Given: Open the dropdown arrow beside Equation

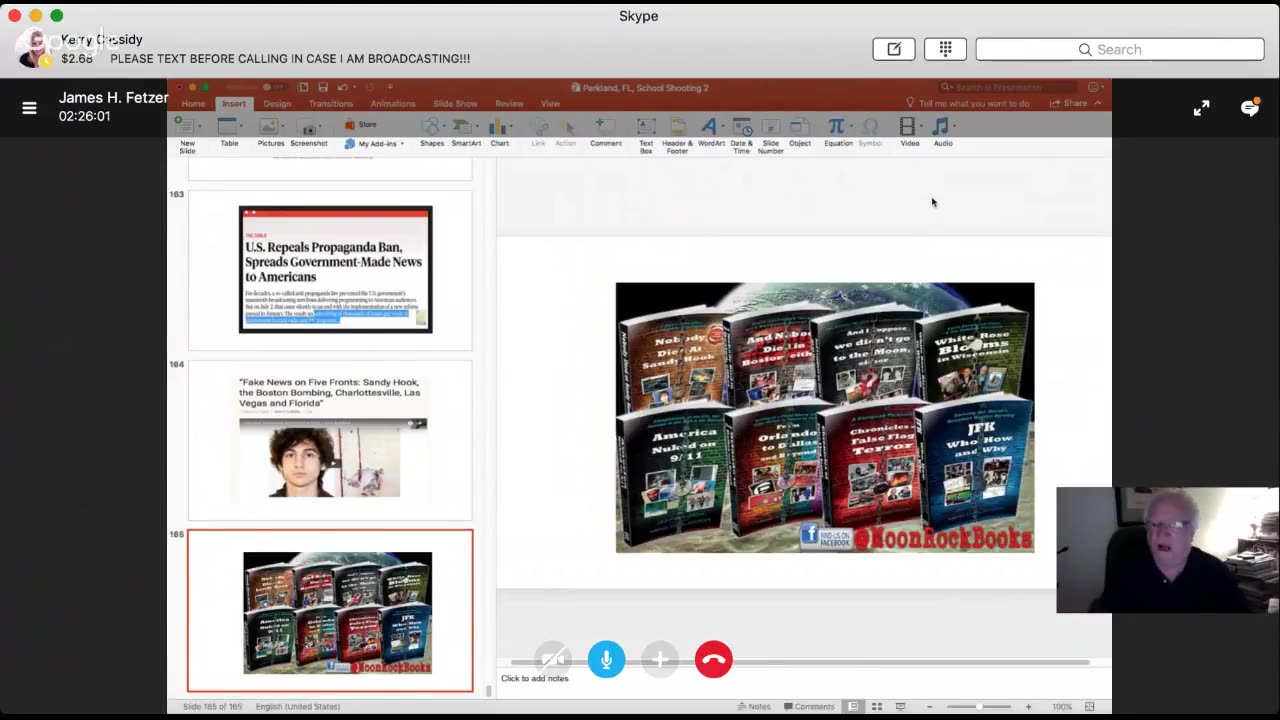Looking at the screenshot, I should [852, 127].
